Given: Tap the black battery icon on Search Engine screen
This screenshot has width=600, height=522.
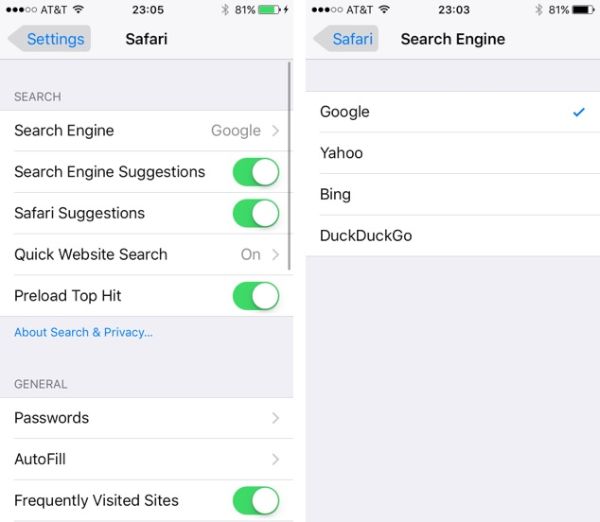Looking at the screenshot, I should [x=584, y=10].
